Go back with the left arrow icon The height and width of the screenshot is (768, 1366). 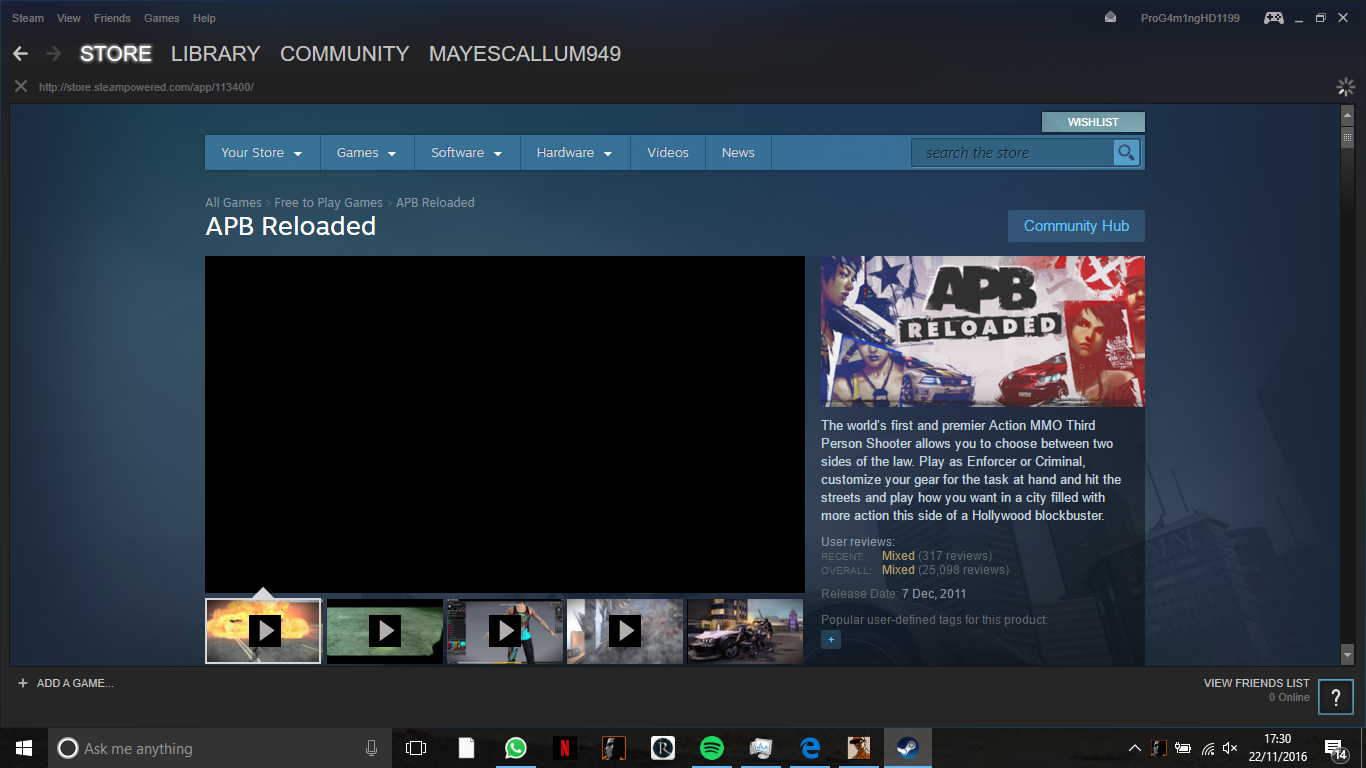(x=20, y=53)
